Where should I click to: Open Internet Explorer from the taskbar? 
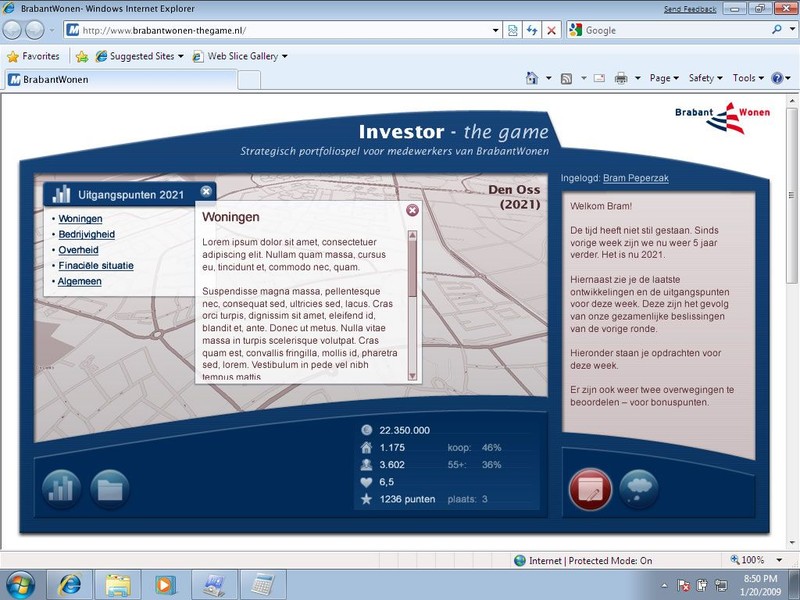click(x=70, y=582)
